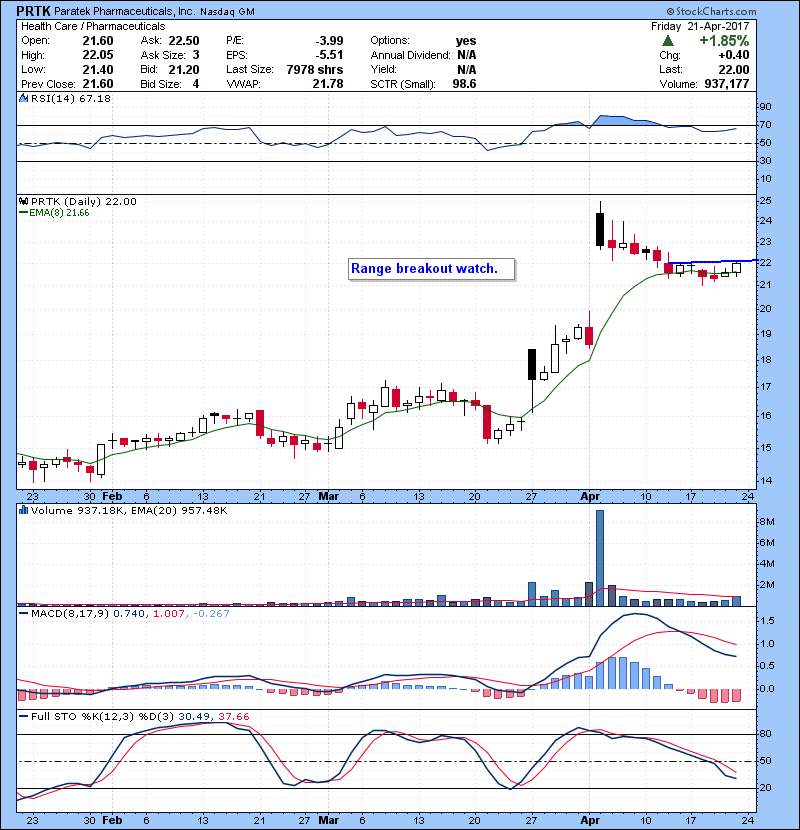Click the Friday 21-Apr-2017 date label
Image resolution: width=800 pixels, height=830 pixels.
point(700,26)
